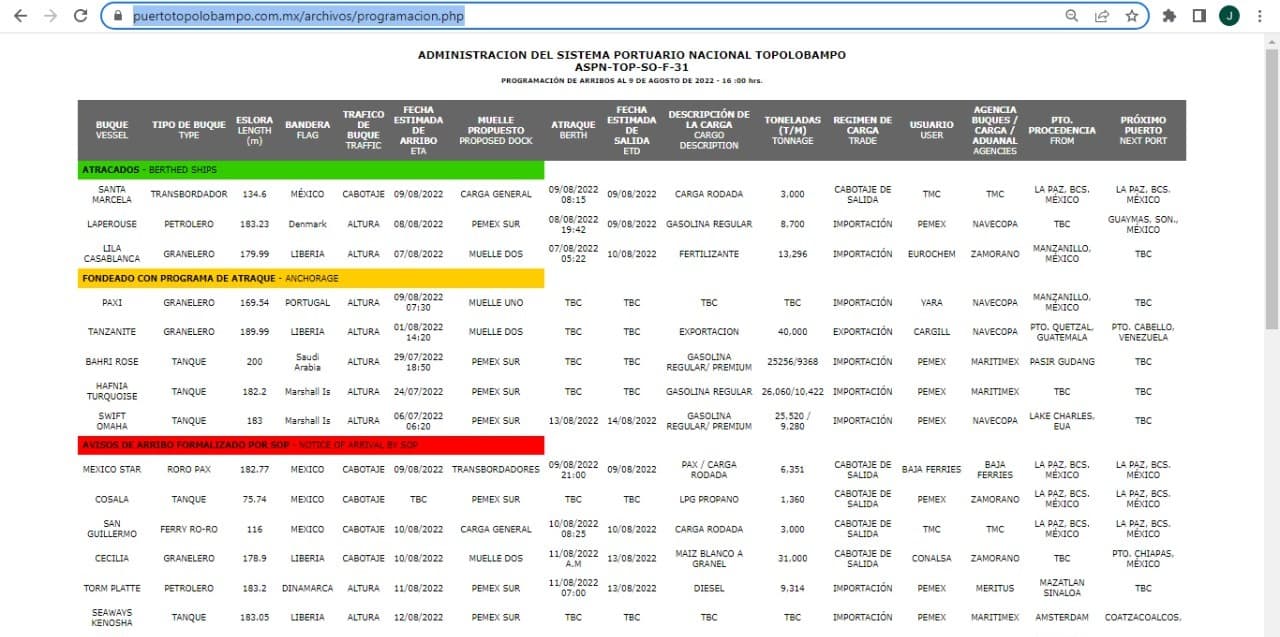Click the share page icon

(x=1102, y=16)
